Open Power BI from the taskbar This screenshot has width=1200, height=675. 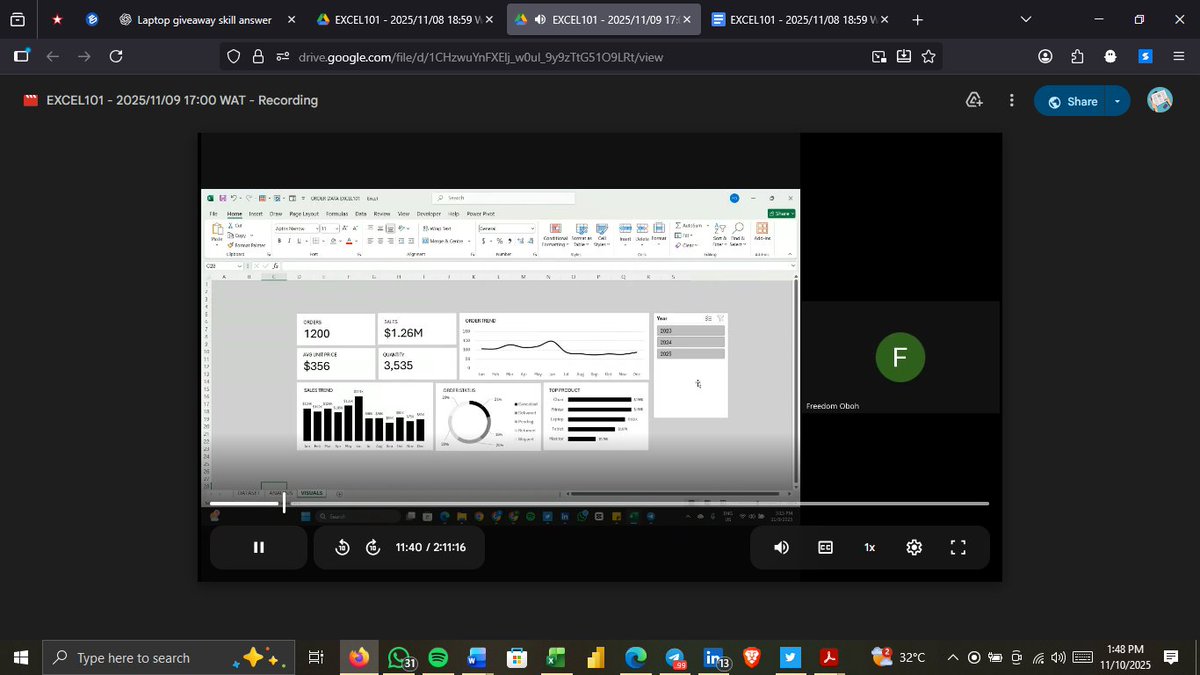click(597, 658)
